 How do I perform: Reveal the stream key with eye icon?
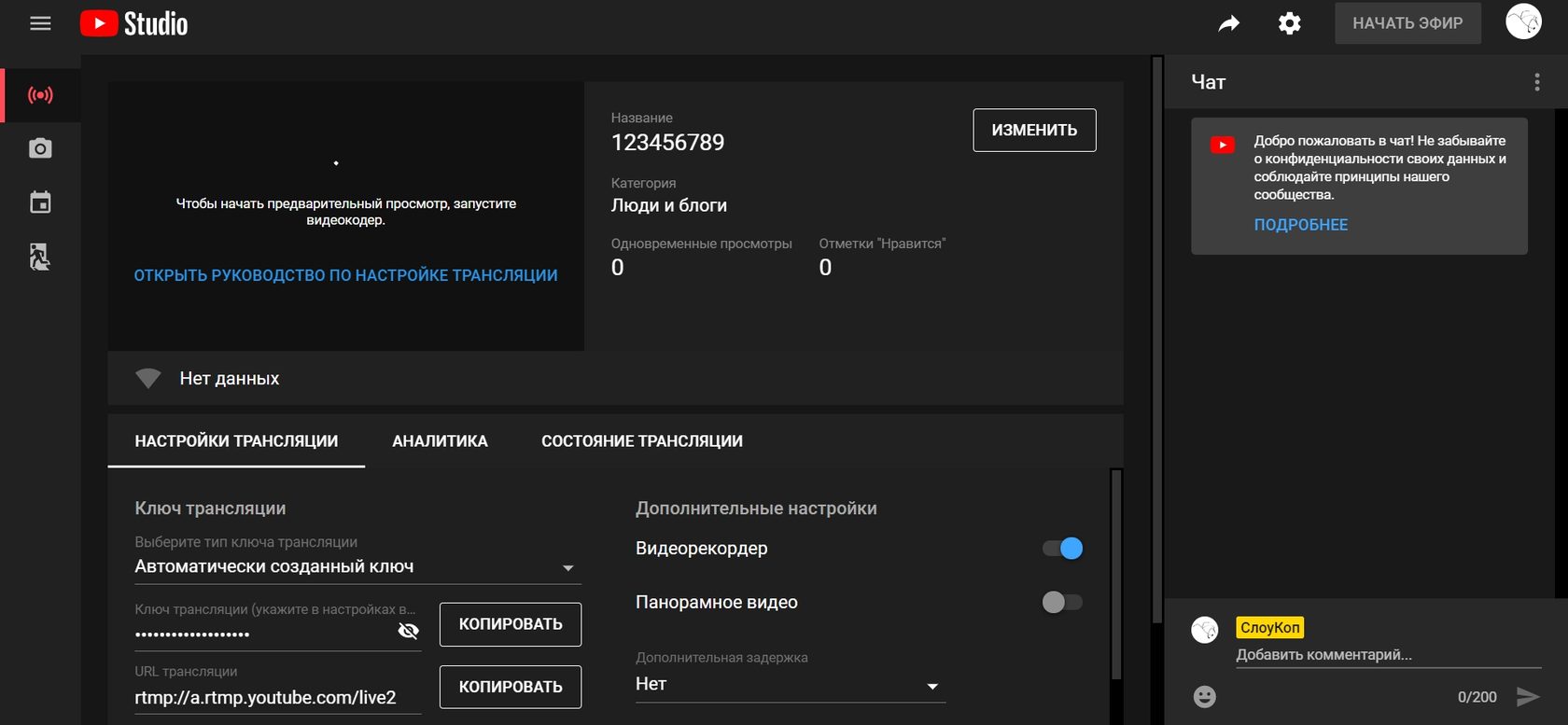click(408, 631)
